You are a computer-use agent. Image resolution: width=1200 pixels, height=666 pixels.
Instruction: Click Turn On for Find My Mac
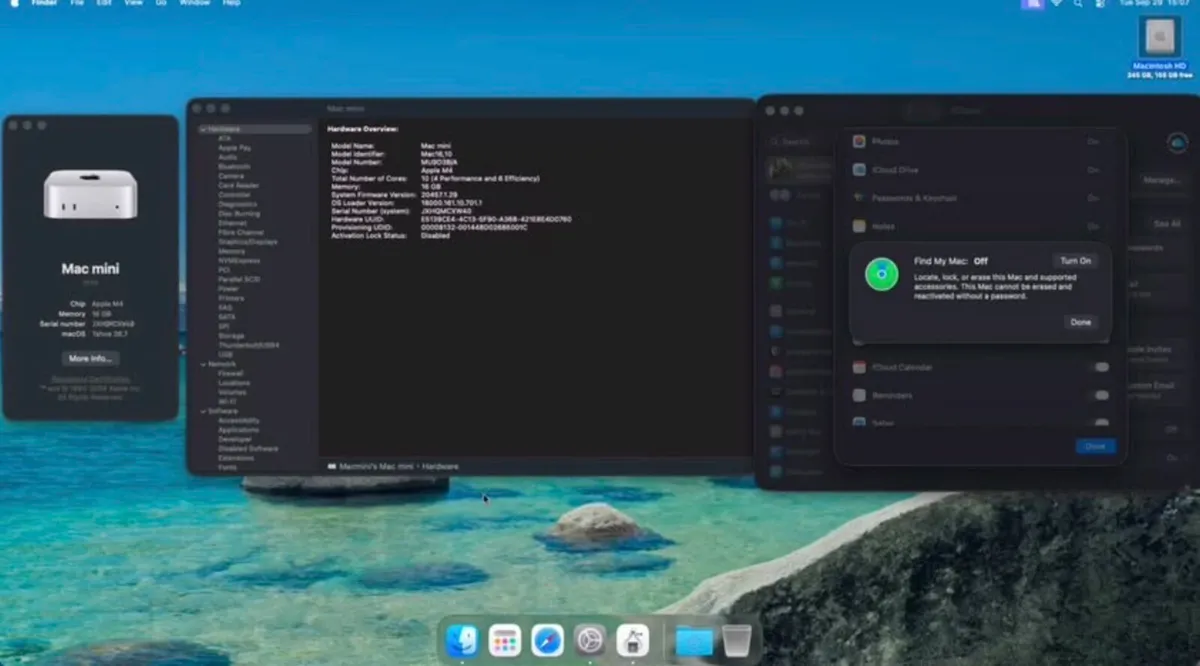1076,261
